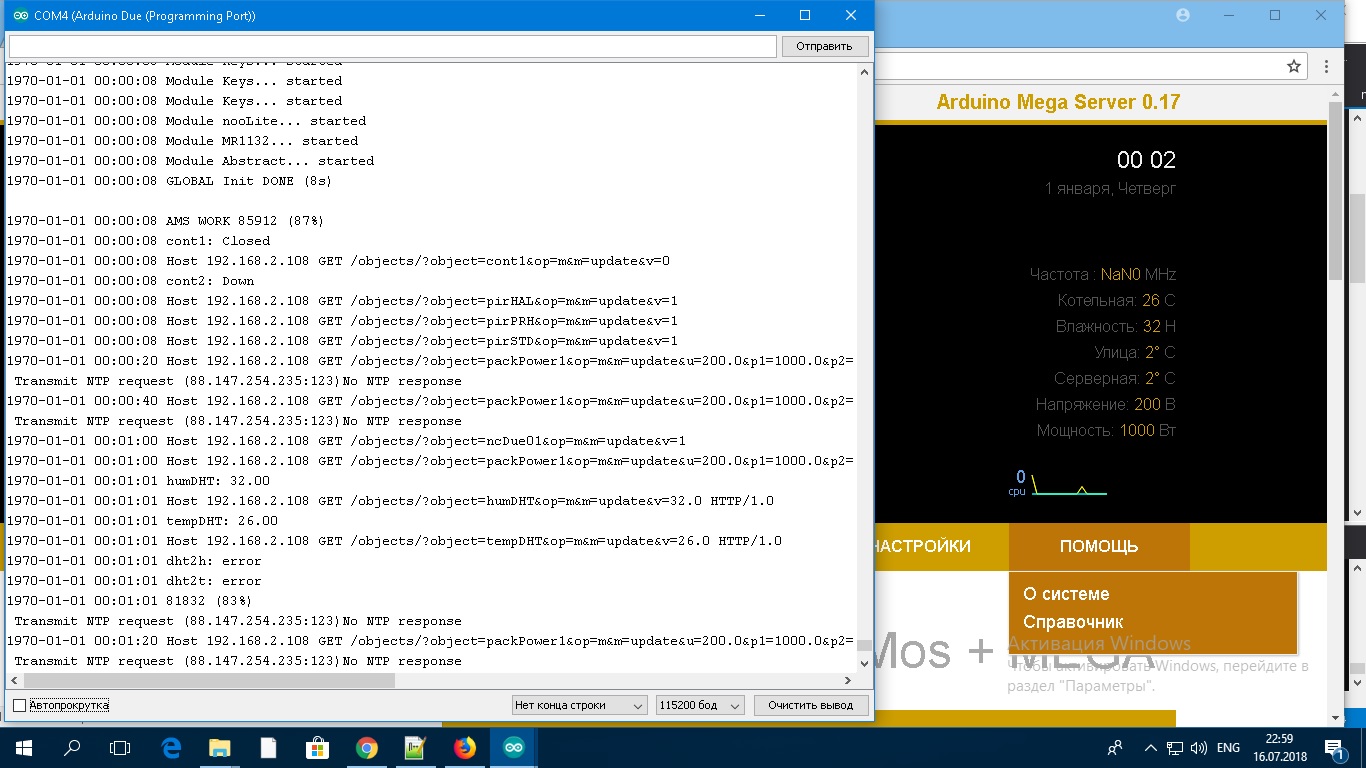Show hidden system tray icons
This screenshot has width=1366, height=768.
(x=1149, y=748)
